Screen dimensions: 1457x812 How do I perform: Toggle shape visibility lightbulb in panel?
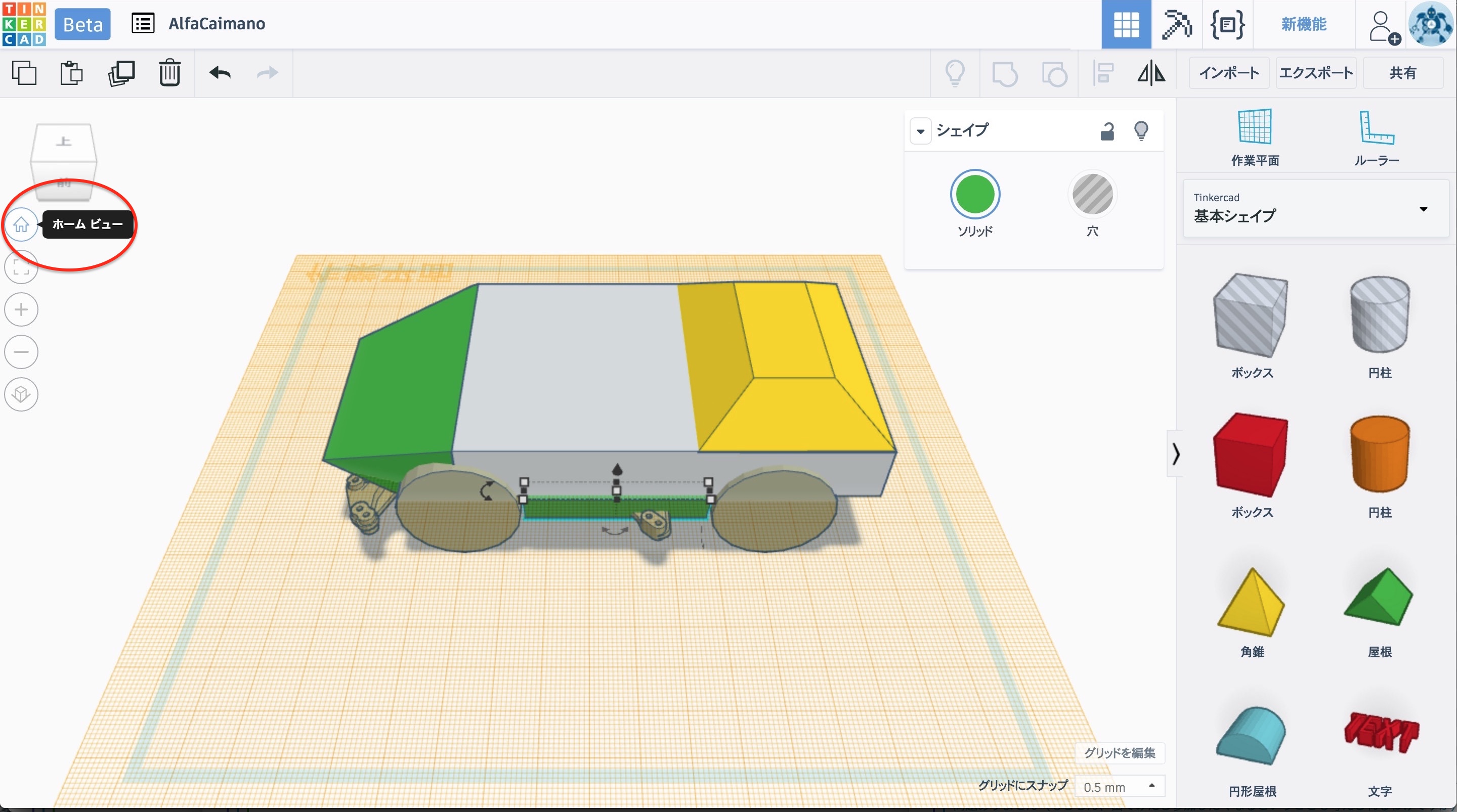1141,131
